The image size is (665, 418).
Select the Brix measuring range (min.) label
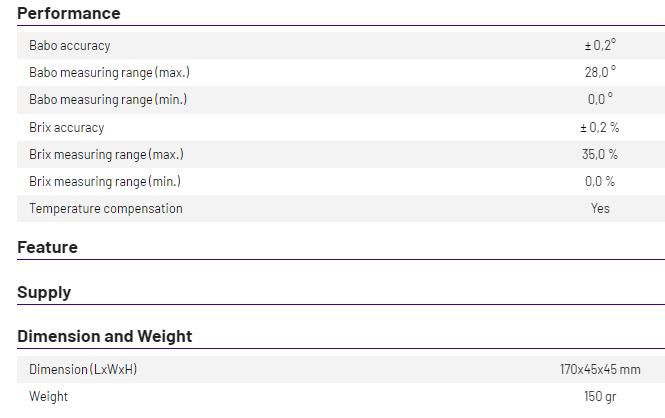105,182
